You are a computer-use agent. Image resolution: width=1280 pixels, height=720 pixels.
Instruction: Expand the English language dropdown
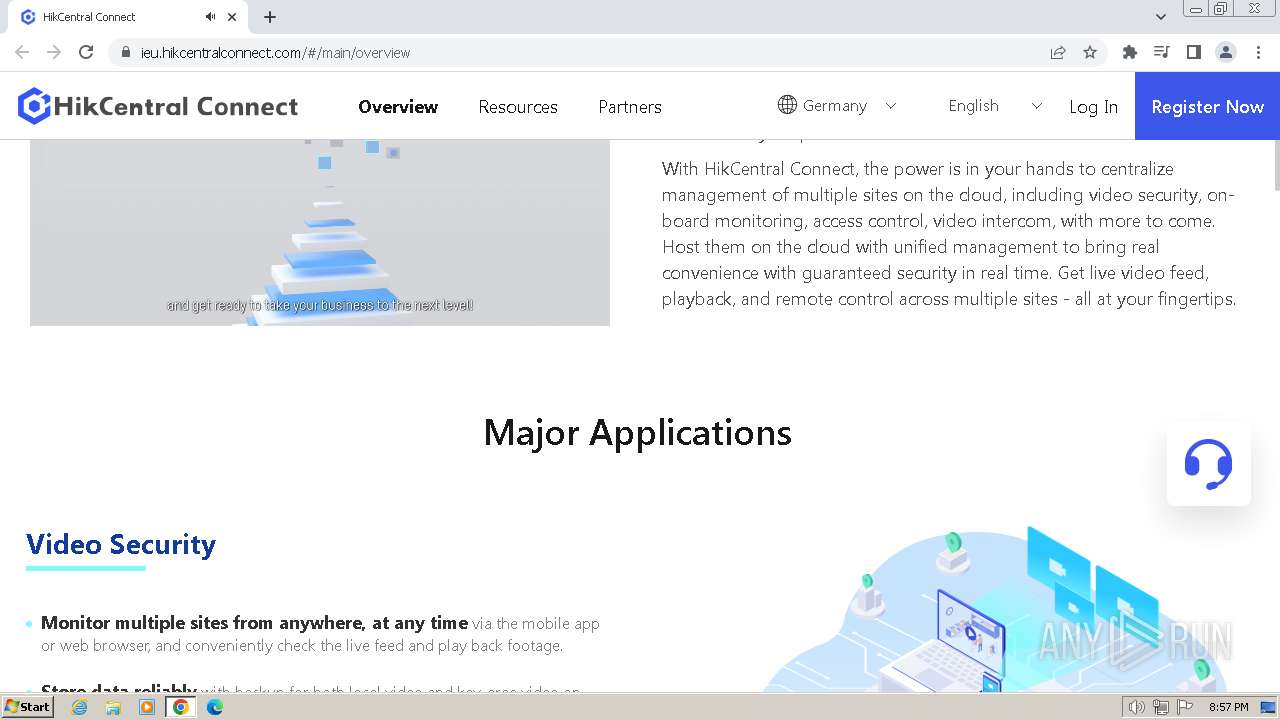click(1036, 106)
